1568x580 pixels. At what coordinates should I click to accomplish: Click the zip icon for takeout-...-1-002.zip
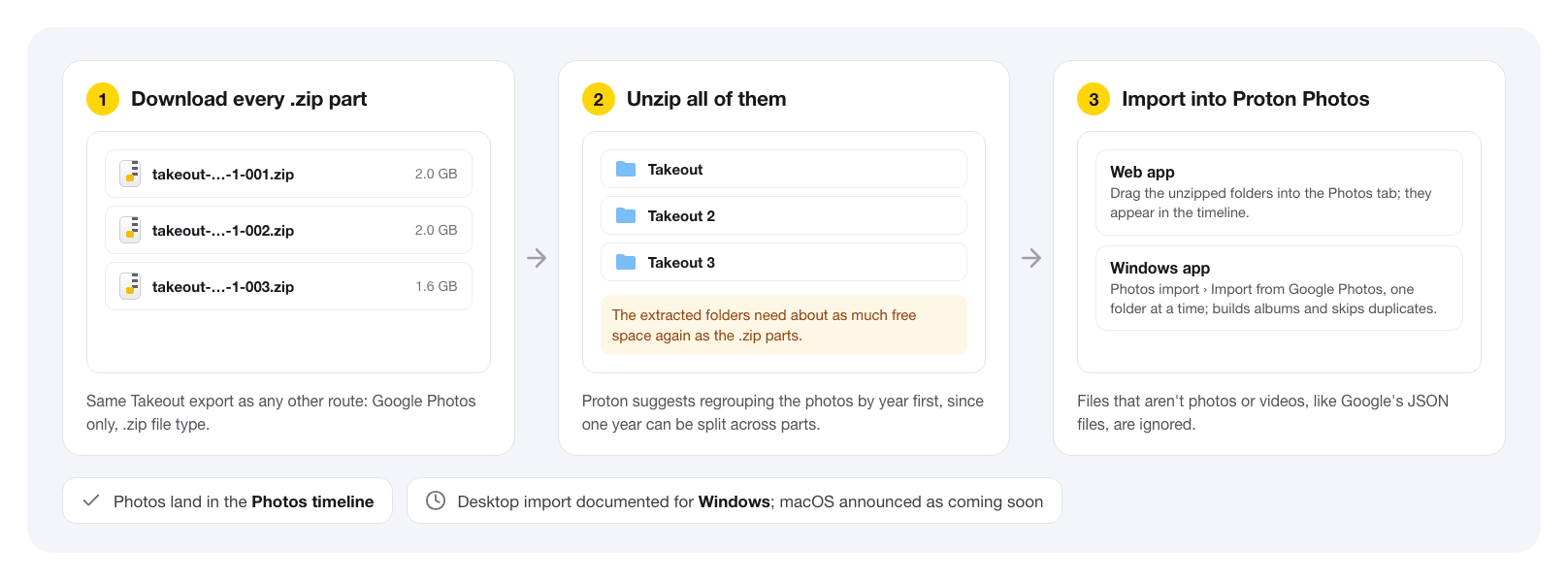pyautogui.click(x=130, y=230)
